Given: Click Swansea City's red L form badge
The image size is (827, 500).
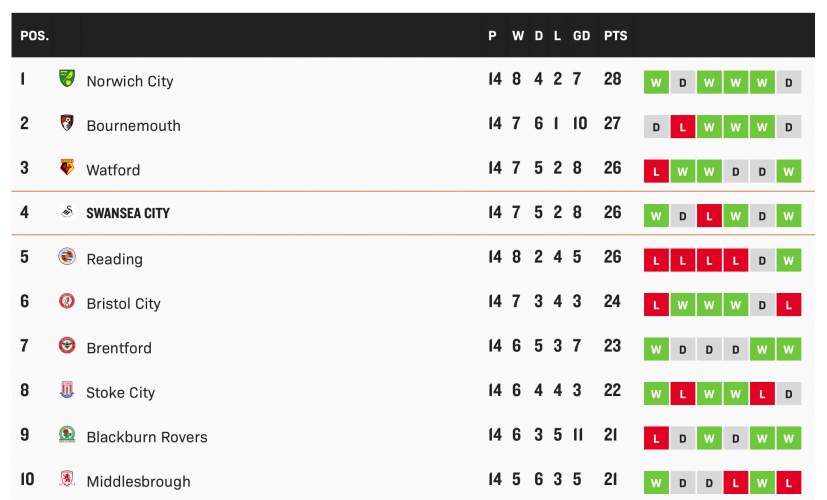Looking at the screenshot, I should click(709, 216).
